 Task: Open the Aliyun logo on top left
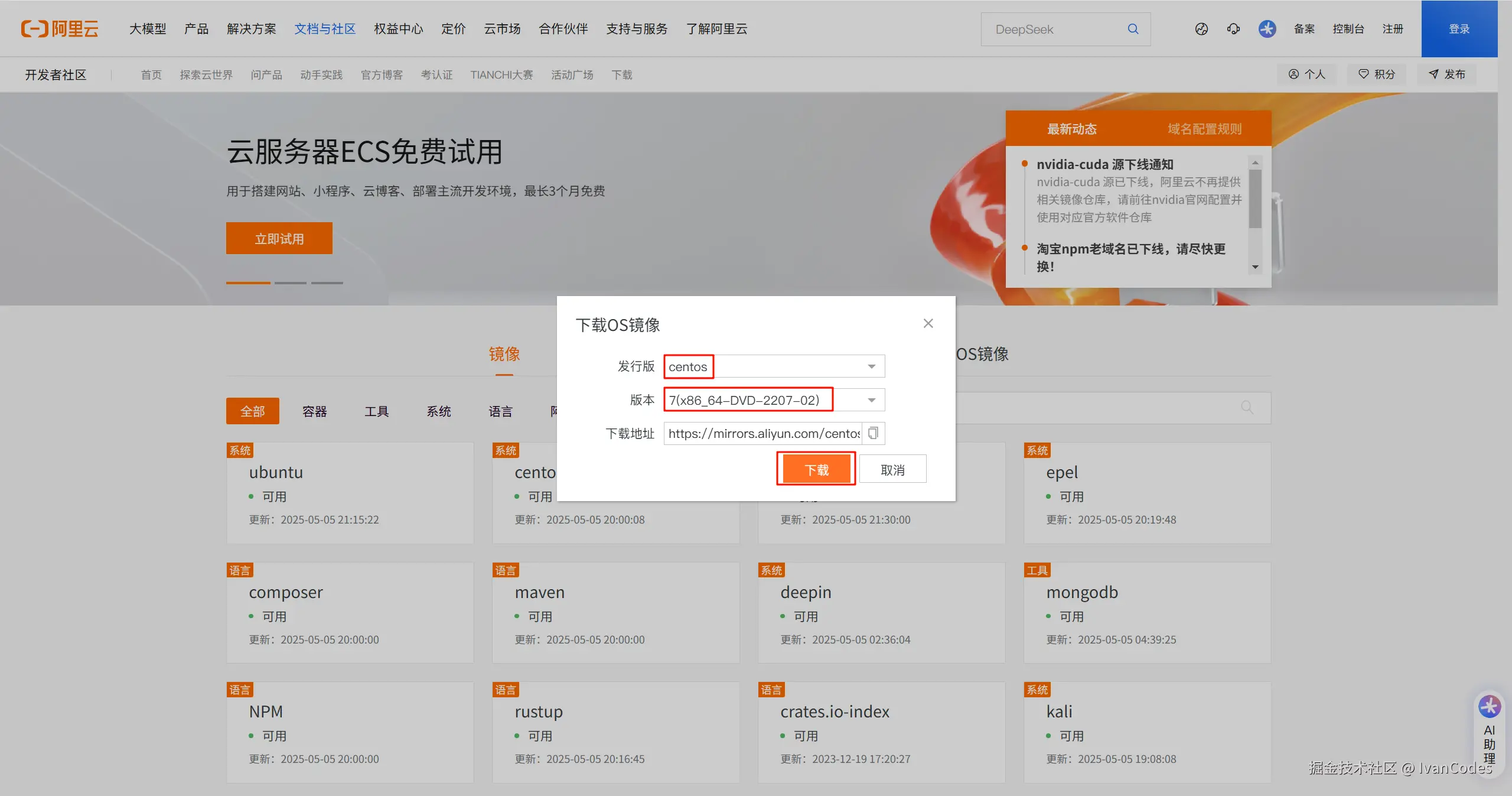(60, 28)
